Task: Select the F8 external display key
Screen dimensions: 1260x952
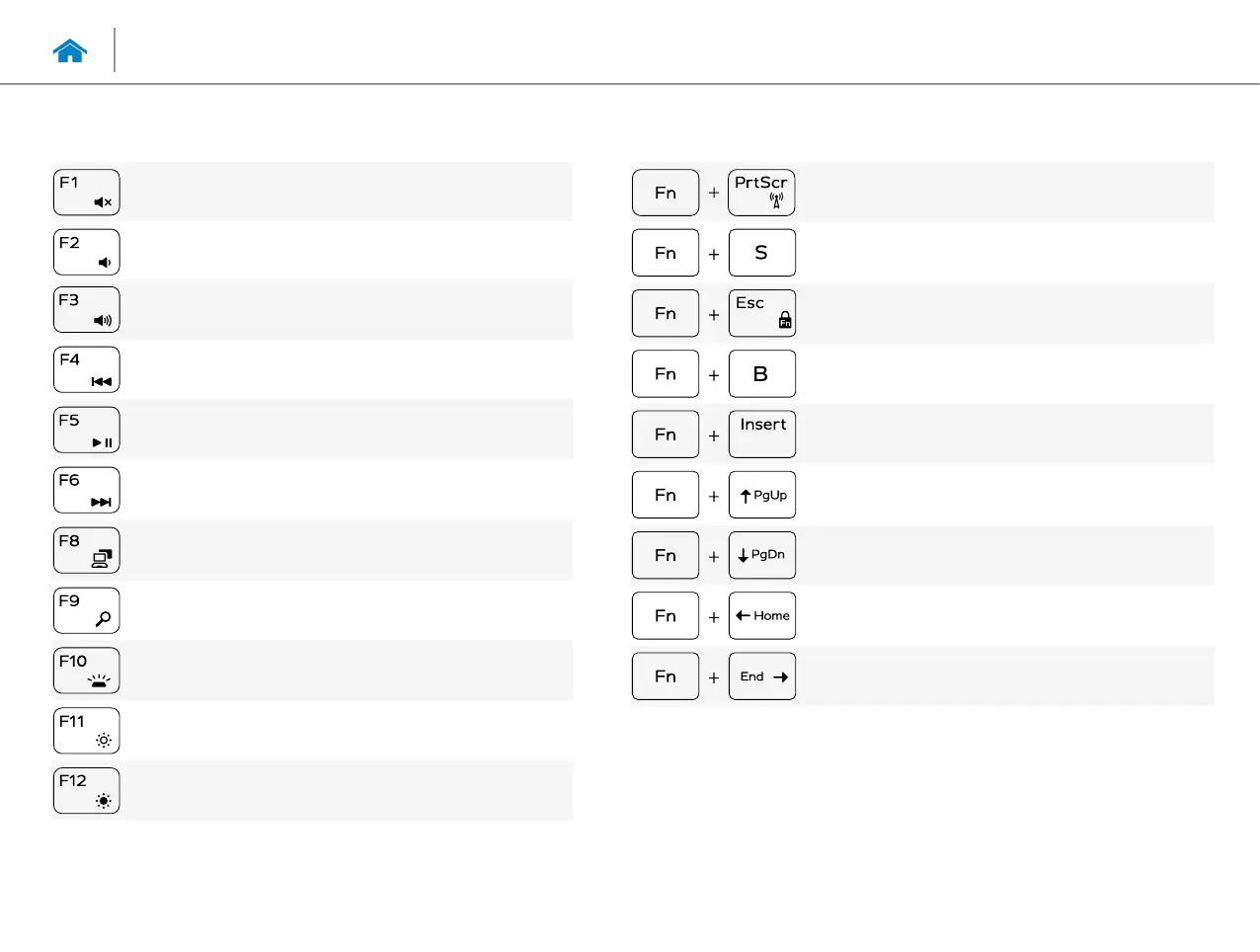Action: (x=86, y=550)
